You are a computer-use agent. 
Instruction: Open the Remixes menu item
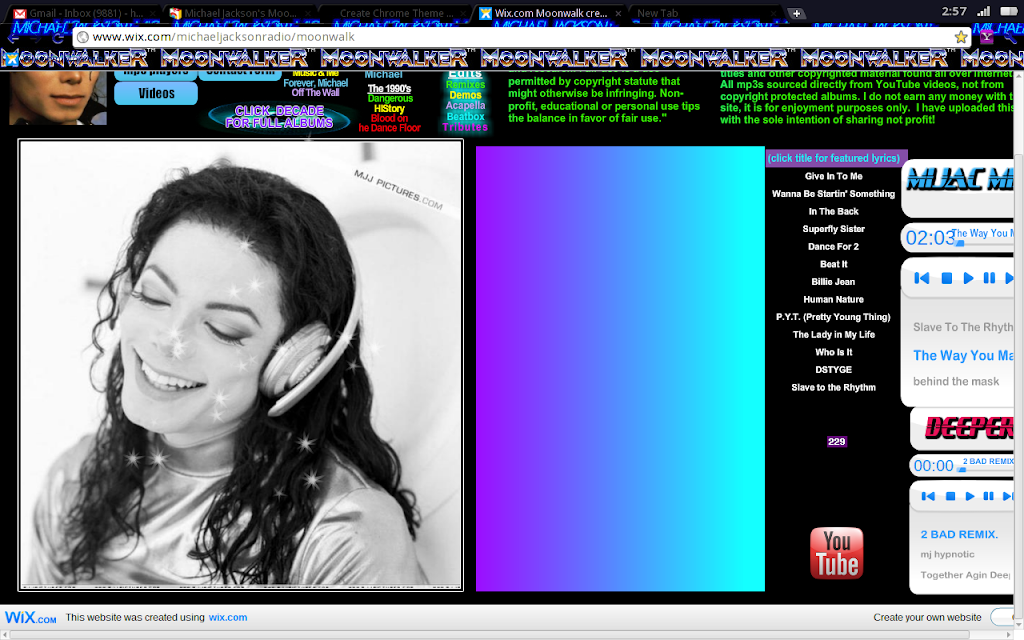[x=465, y=85]
